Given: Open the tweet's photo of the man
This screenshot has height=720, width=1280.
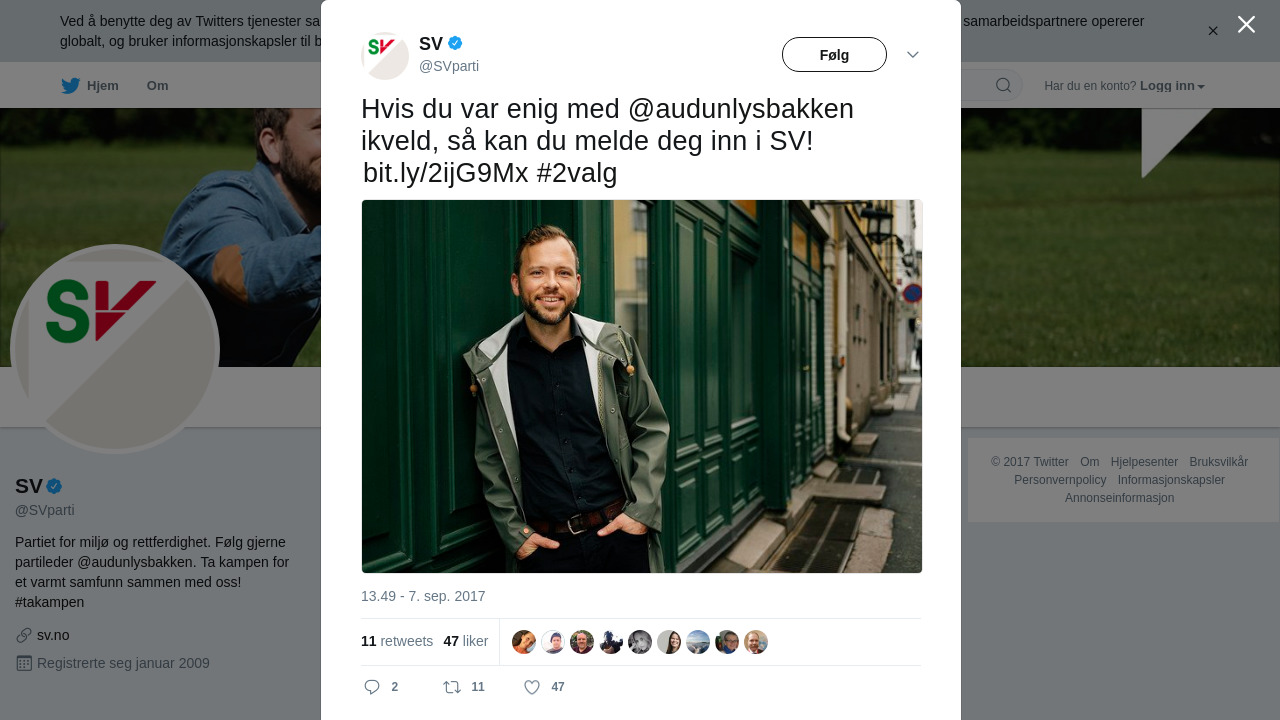Looking at the screenshot, I should coord(642,386).
